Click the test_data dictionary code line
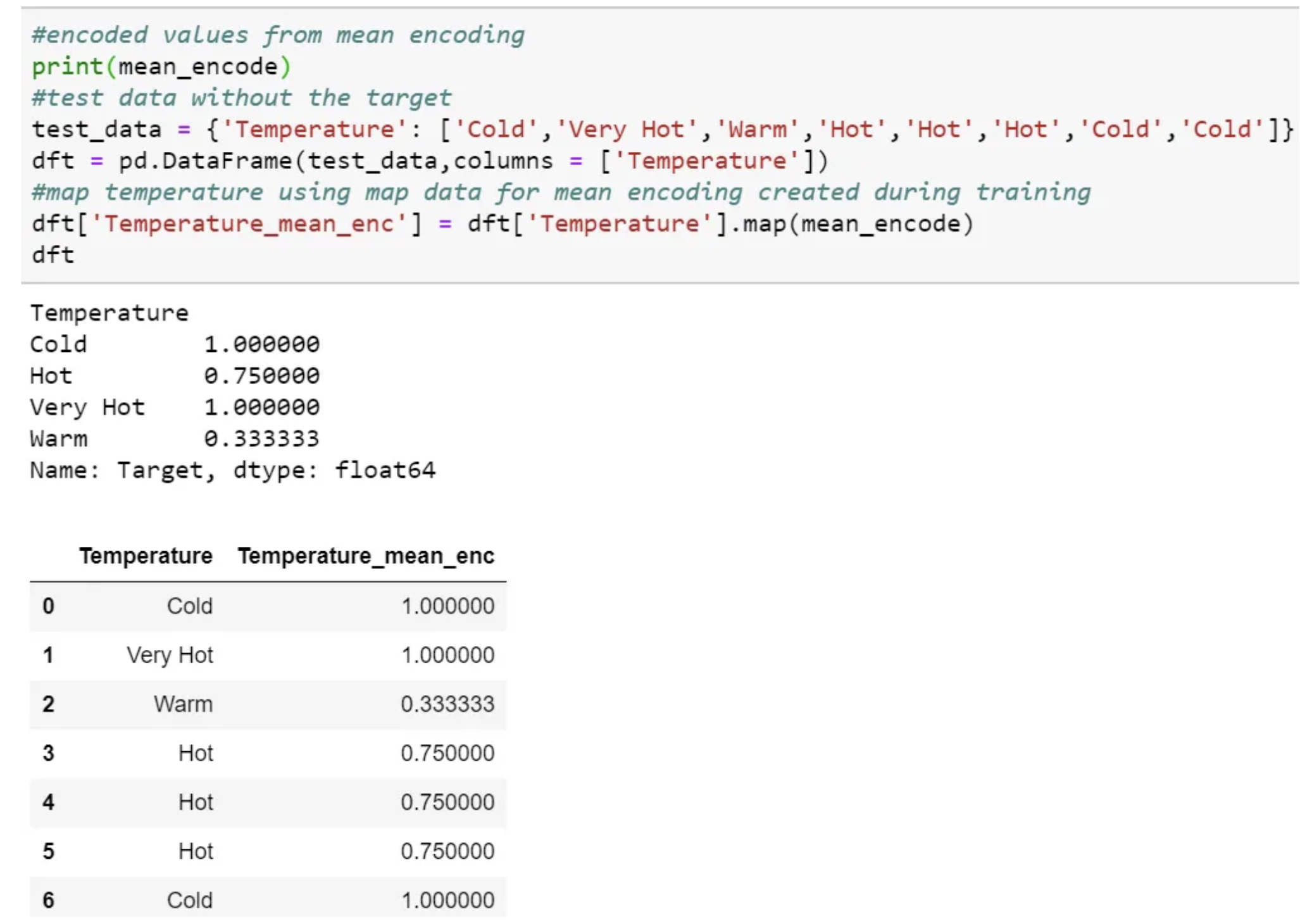Image resolution: width=1300 pixels, height=924 pixels. click(661, 129)
